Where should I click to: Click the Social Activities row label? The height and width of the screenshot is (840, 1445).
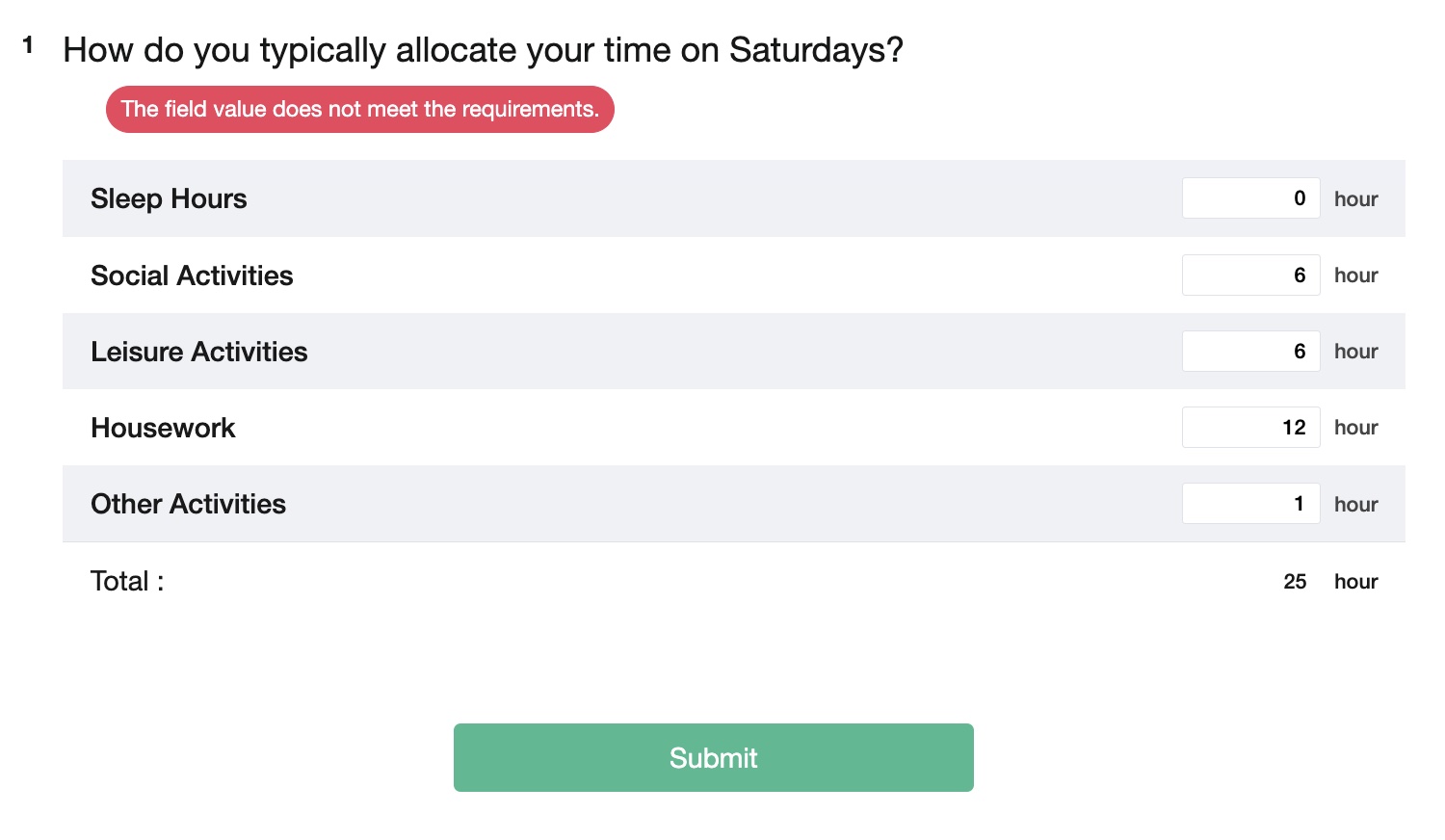click(192, 276)
